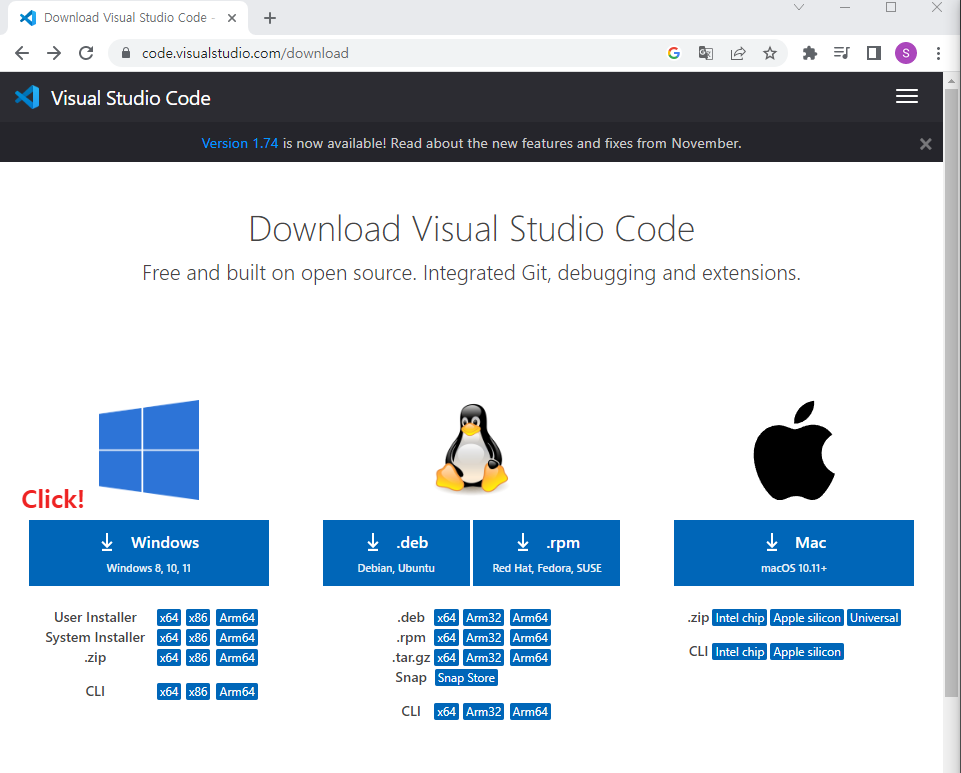Select the Download Visual Studio Code tab
This screenshot has height=773, width=961.
[x=129, y=18]
